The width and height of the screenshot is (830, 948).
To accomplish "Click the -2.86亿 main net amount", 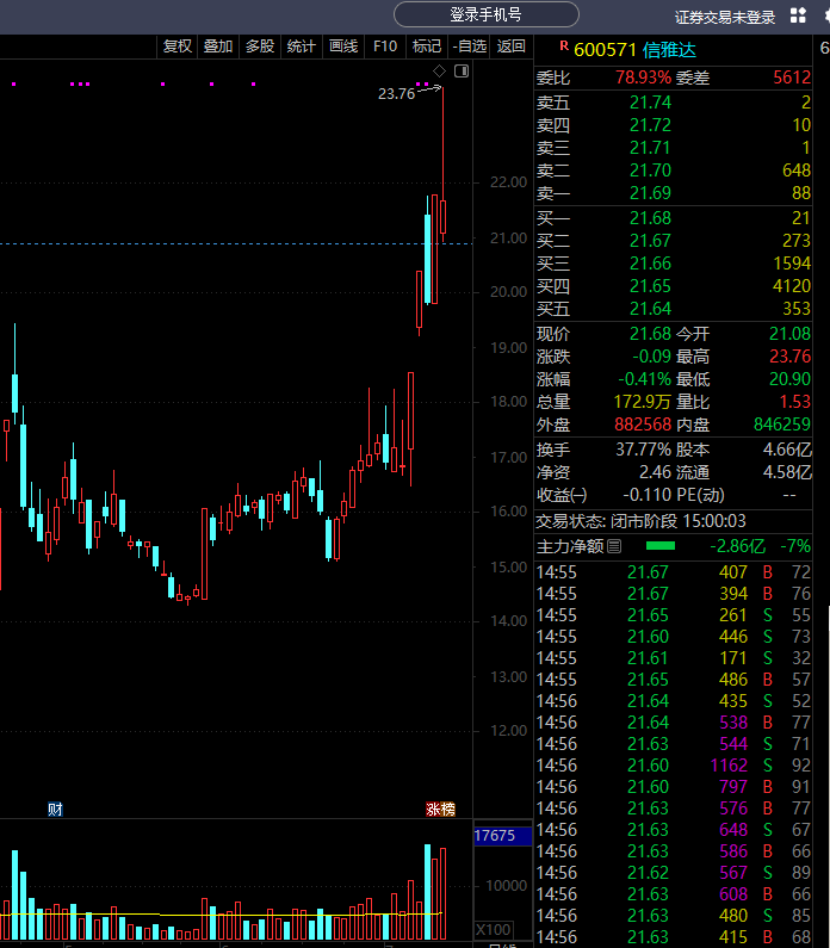I will [737, 547].
